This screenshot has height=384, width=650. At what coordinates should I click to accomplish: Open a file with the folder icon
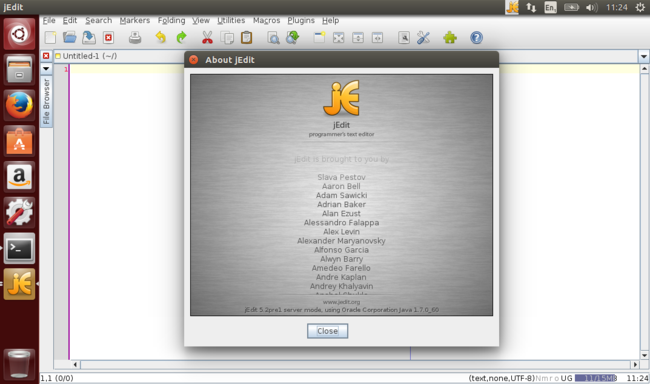[70, 38]
